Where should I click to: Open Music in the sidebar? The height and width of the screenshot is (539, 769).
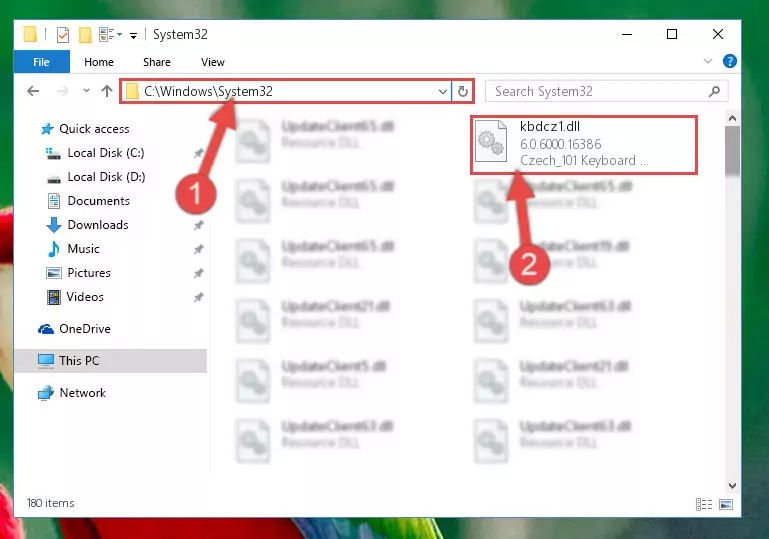click(83, 249)
